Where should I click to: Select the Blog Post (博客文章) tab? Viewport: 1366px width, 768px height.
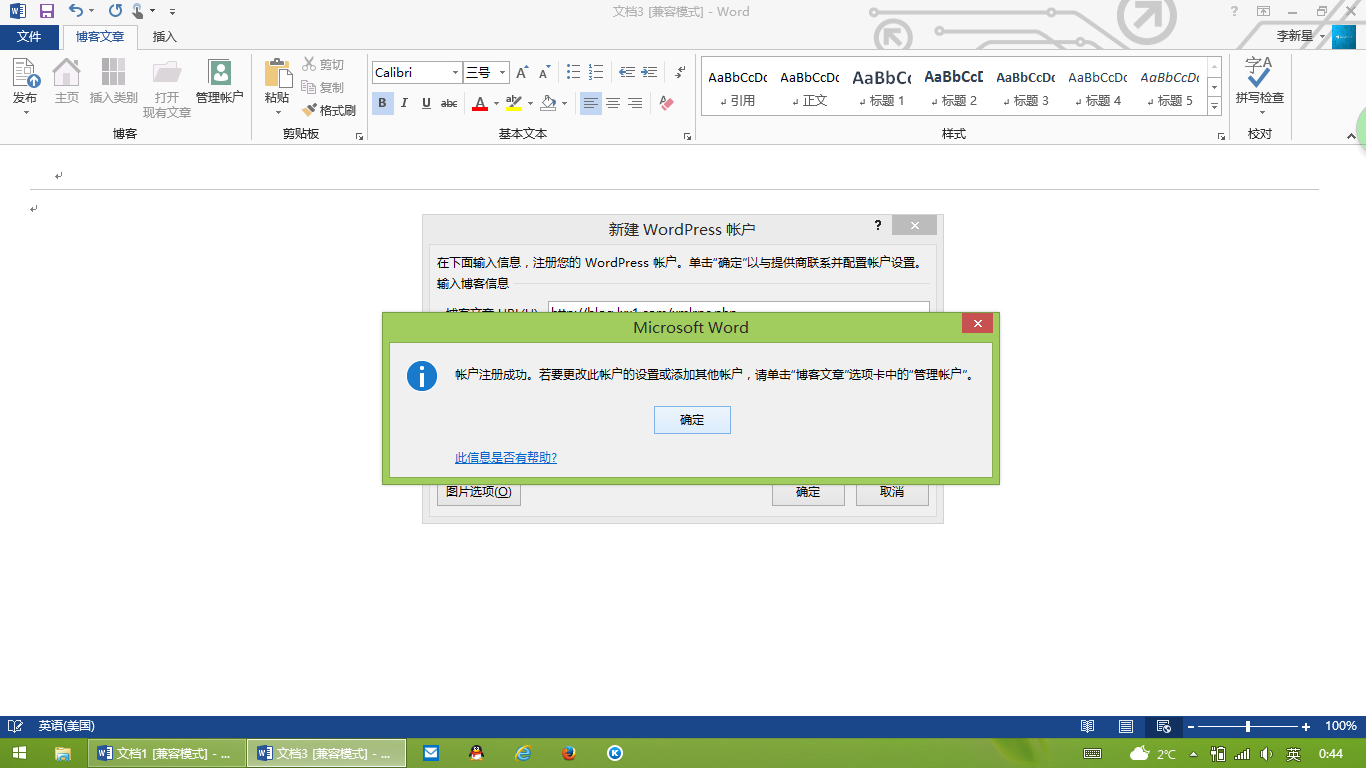(x=100, y=37)
